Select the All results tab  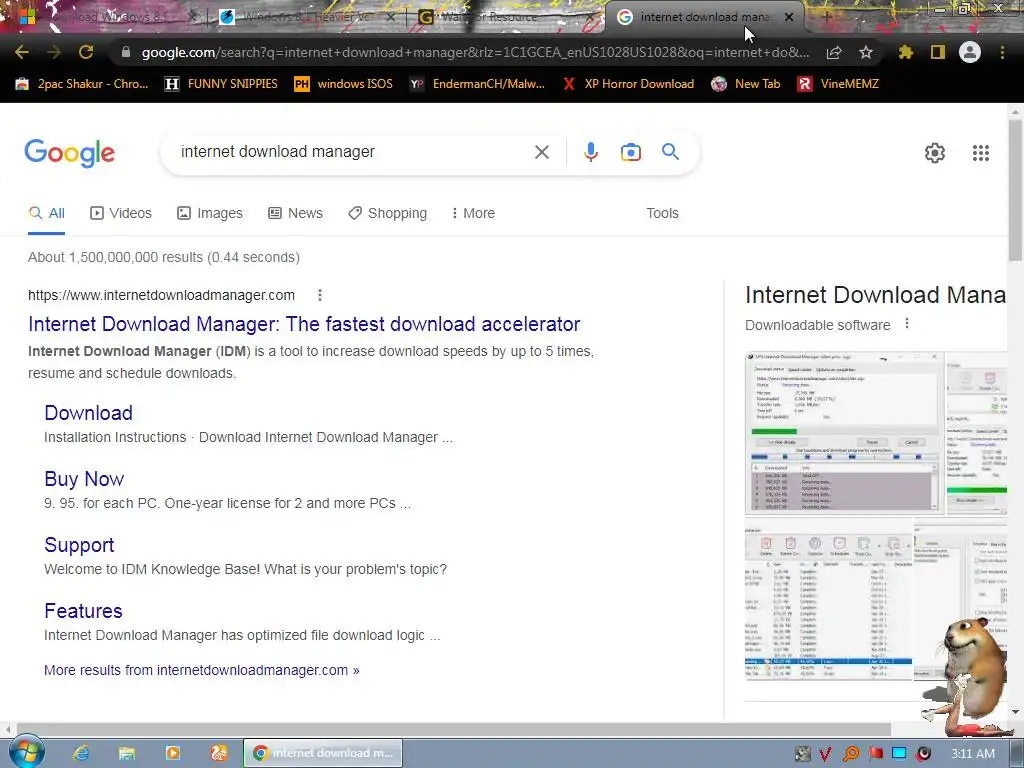(x=46, y=214)
